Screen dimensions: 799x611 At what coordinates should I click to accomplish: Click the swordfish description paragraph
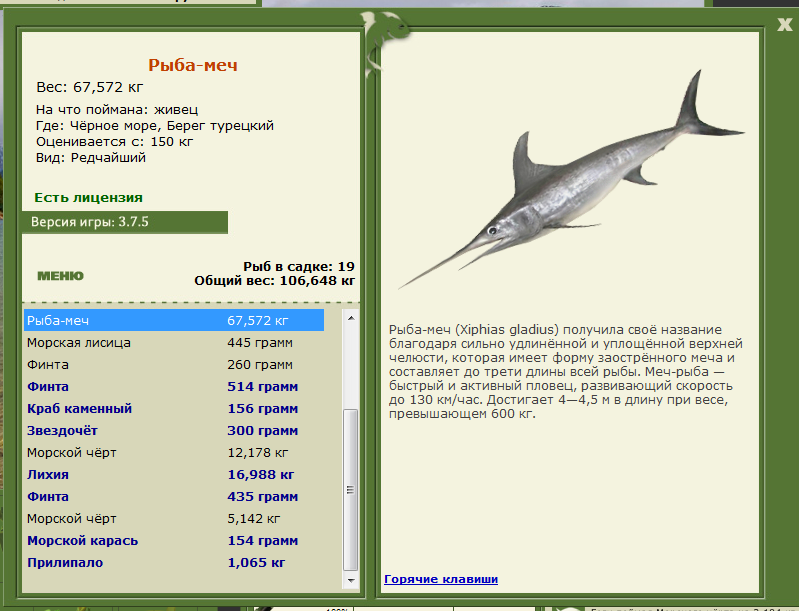tap(566, 371)
